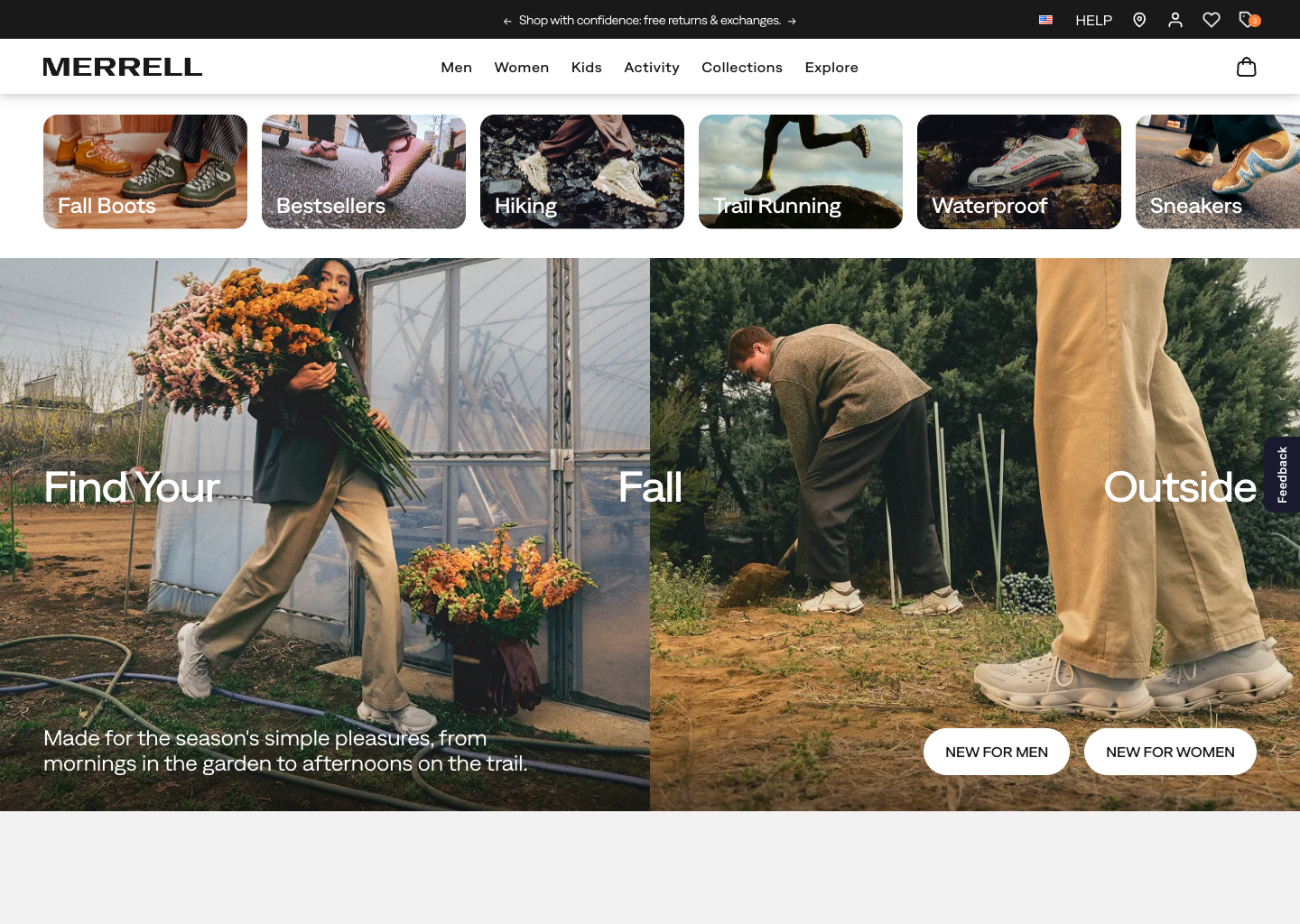Open the promo tag icon with orange badge
1300x924 pixels.
pyautogui.click(x=1249, y=20)
